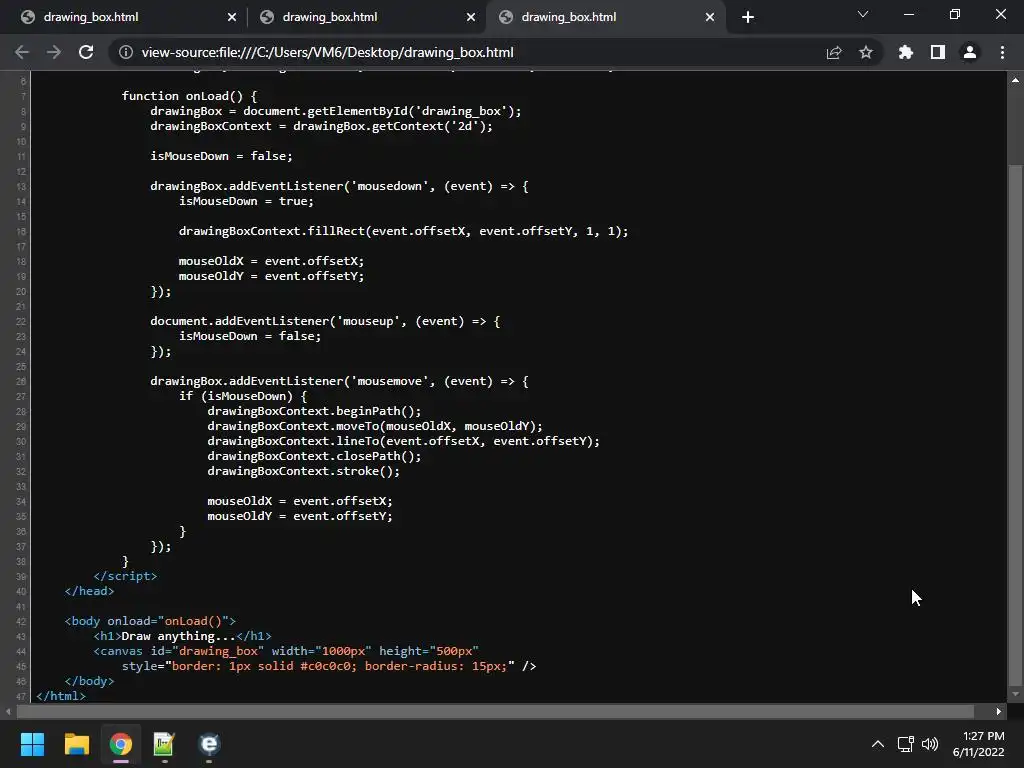The height and width of the screenshot is (768, 1024).
Task: Click the closing </script> tag
Action: 125,576
